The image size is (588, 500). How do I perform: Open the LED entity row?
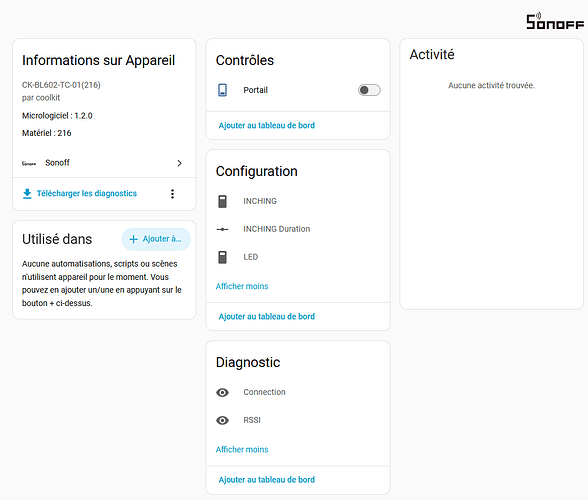pos(298,257)
